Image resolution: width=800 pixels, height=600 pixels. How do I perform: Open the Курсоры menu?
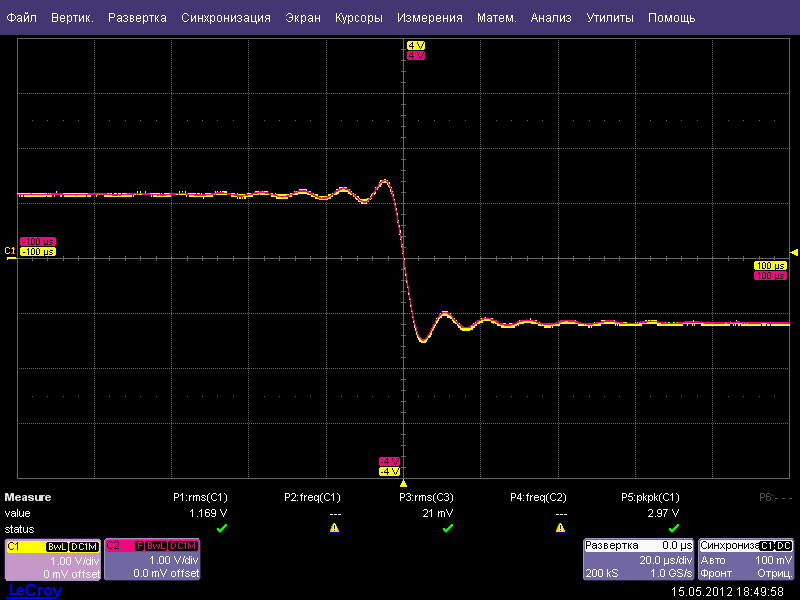tap(357, 18)
